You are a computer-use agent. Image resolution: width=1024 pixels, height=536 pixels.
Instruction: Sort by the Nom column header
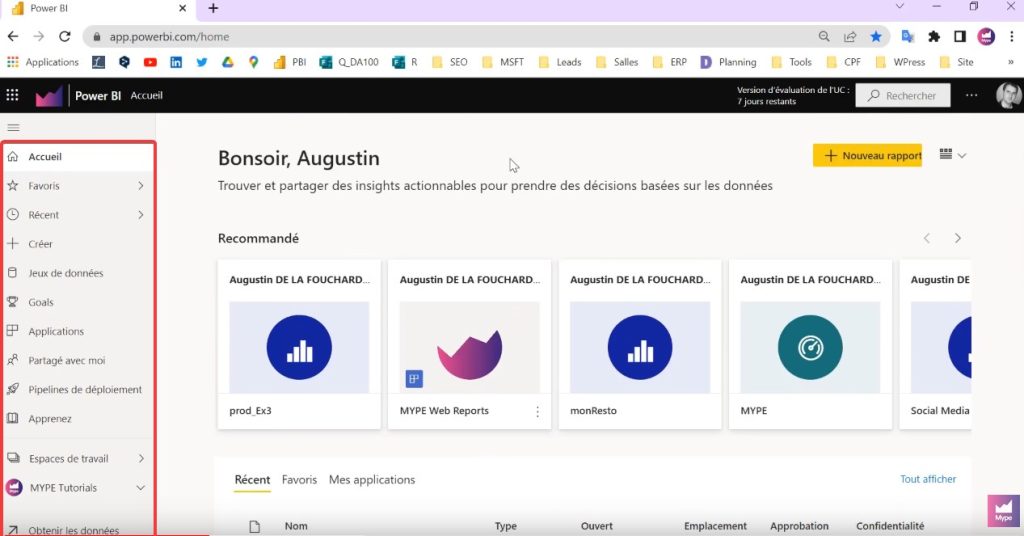[x=296, y=526]
